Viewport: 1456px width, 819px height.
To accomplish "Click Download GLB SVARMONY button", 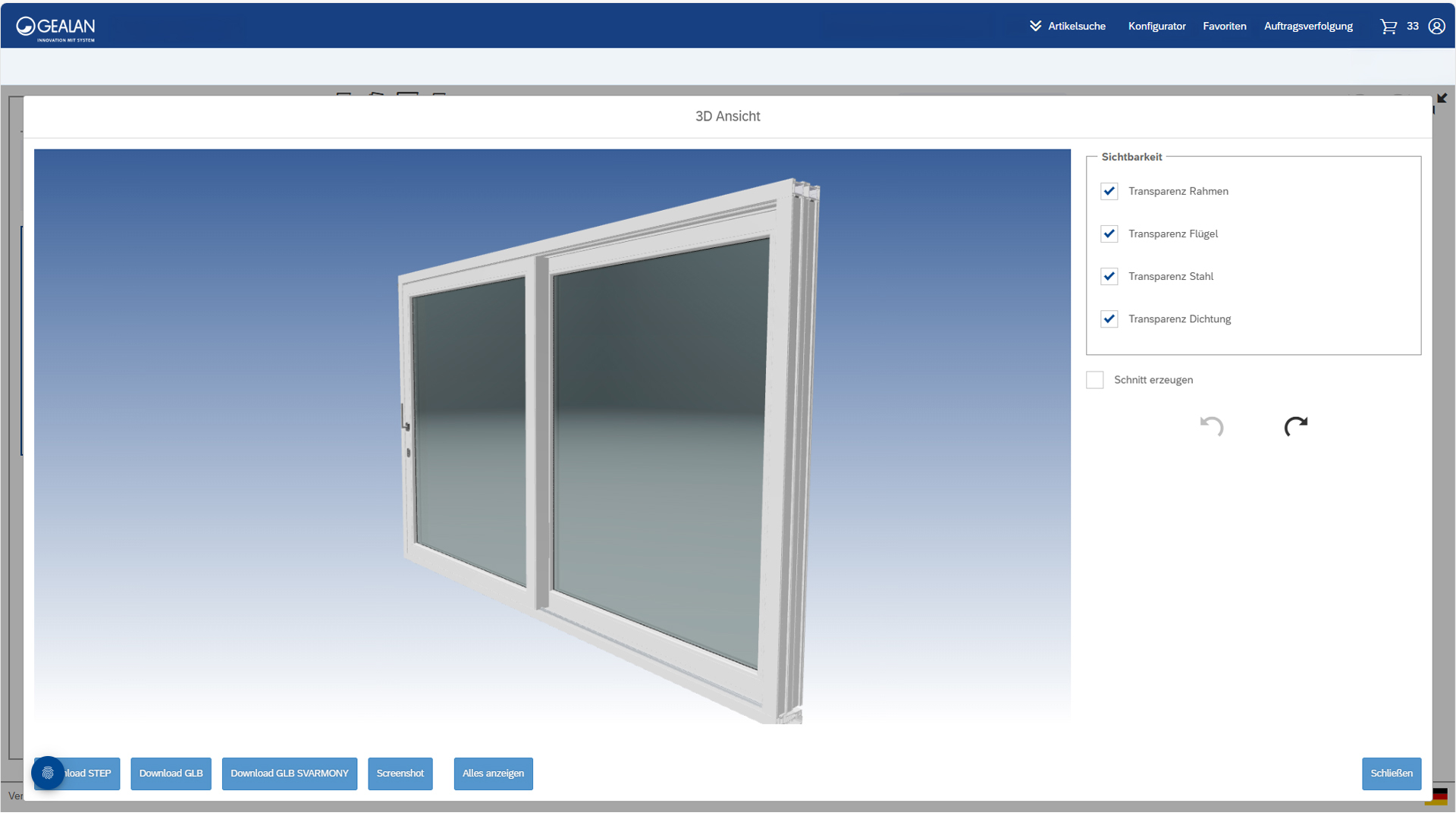I will 289,773.
